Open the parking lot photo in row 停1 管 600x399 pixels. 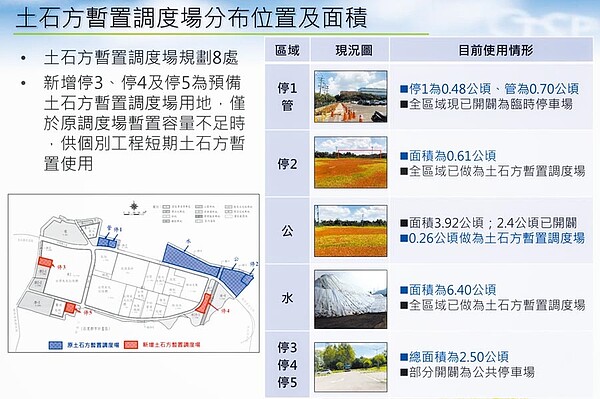pyautogui.click(x=351, y=96)
